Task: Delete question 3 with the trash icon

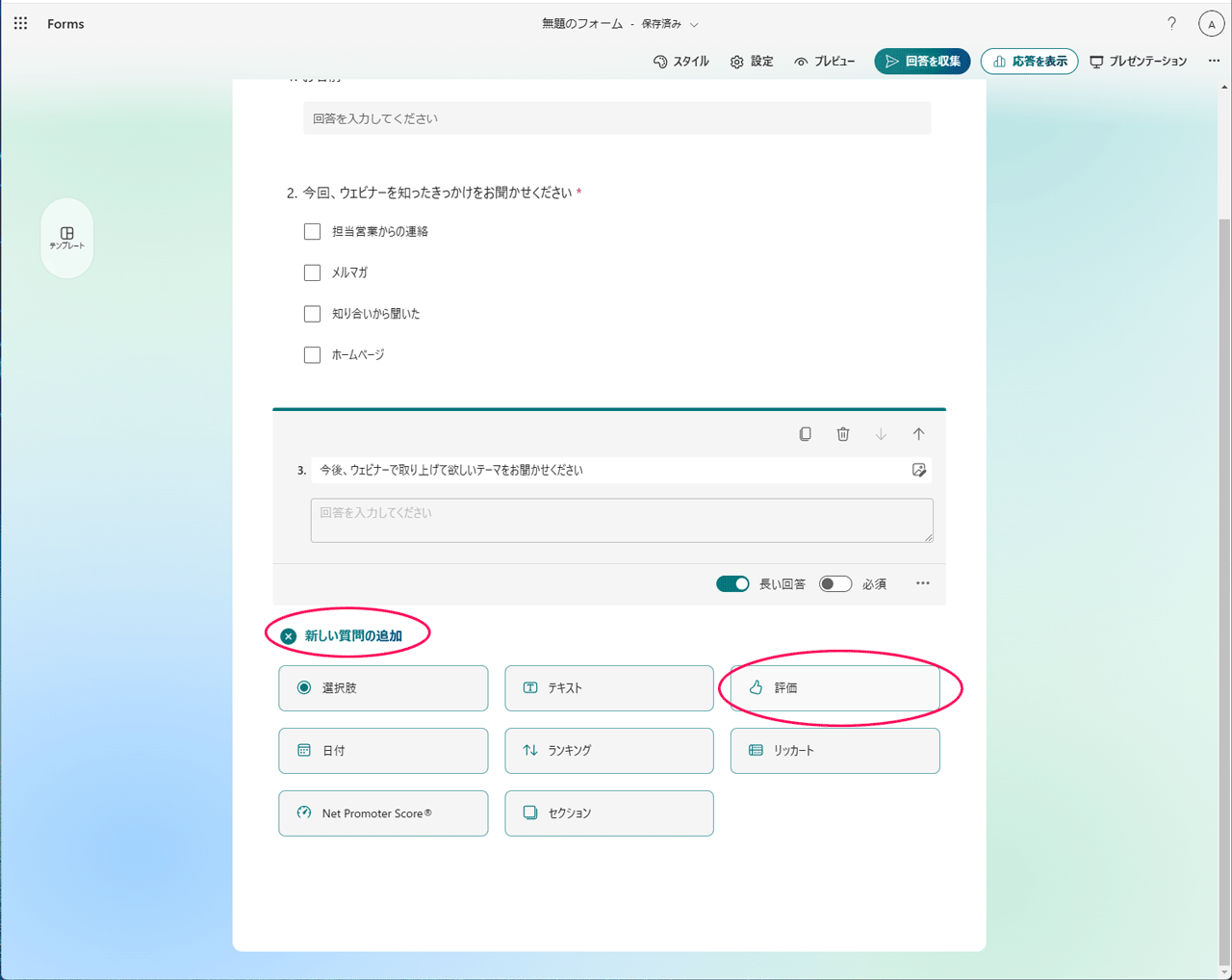Action: pyautogui.click(x=842, y=433)
